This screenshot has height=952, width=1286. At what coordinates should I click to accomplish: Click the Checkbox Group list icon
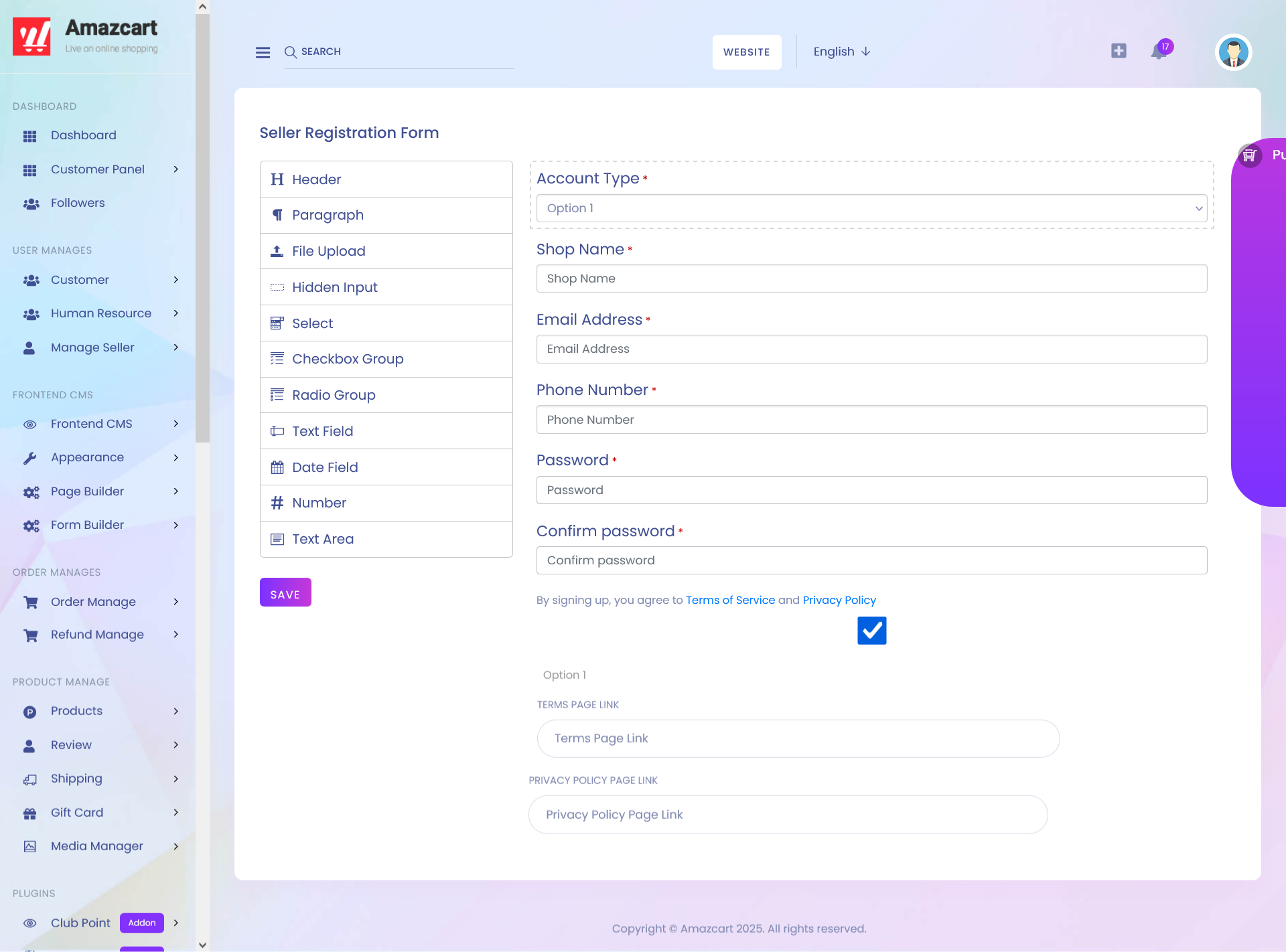pos(277,359)
